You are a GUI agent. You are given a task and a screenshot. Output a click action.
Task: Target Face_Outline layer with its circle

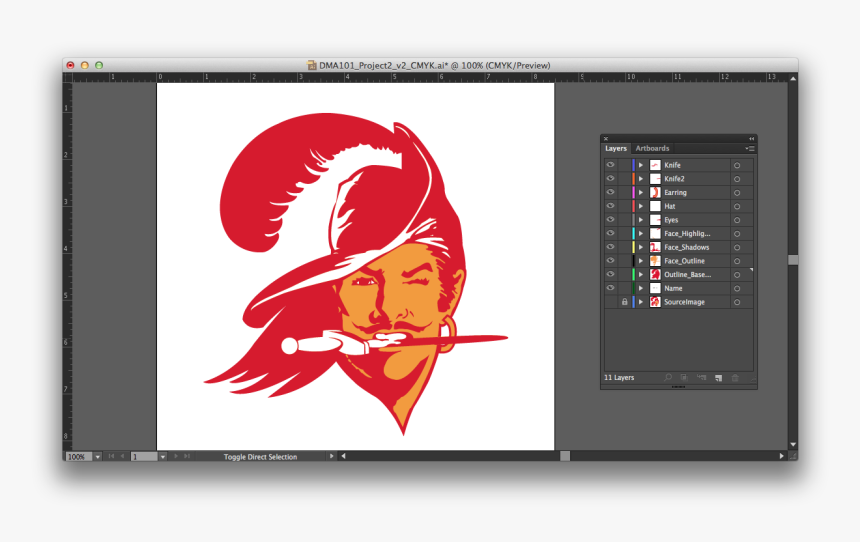tap(737, 261)
